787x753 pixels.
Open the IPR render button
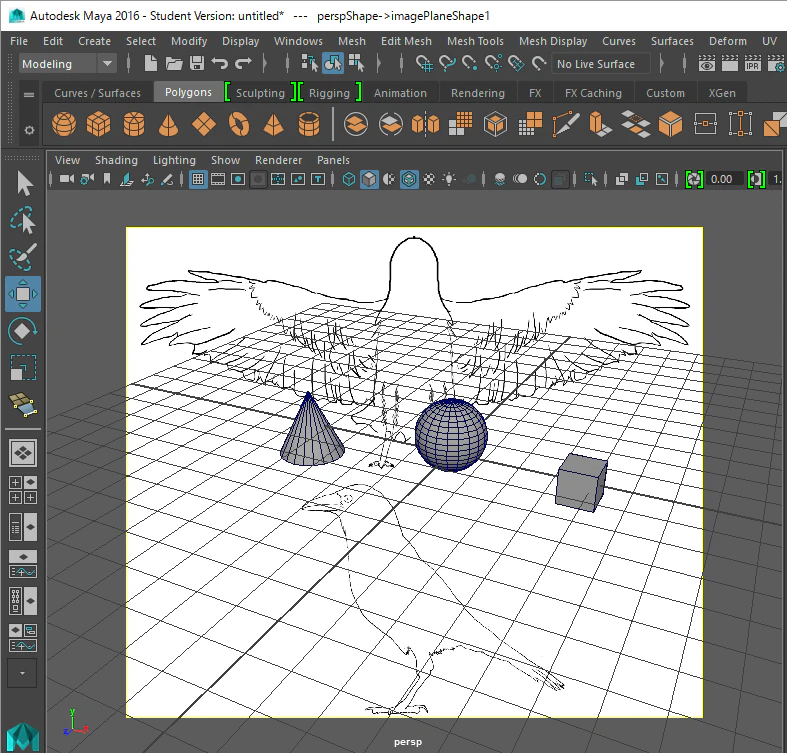coord(752,64)
